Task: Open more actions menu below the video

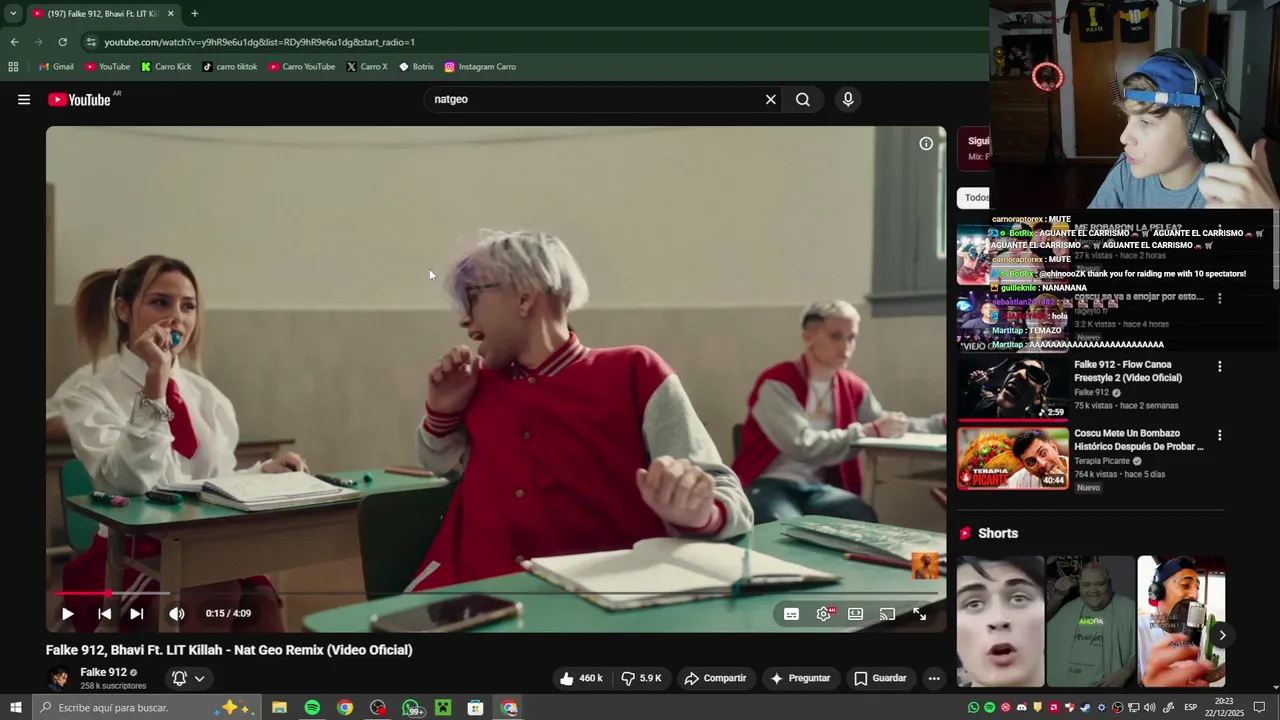Action: click(x=934, y=678)
